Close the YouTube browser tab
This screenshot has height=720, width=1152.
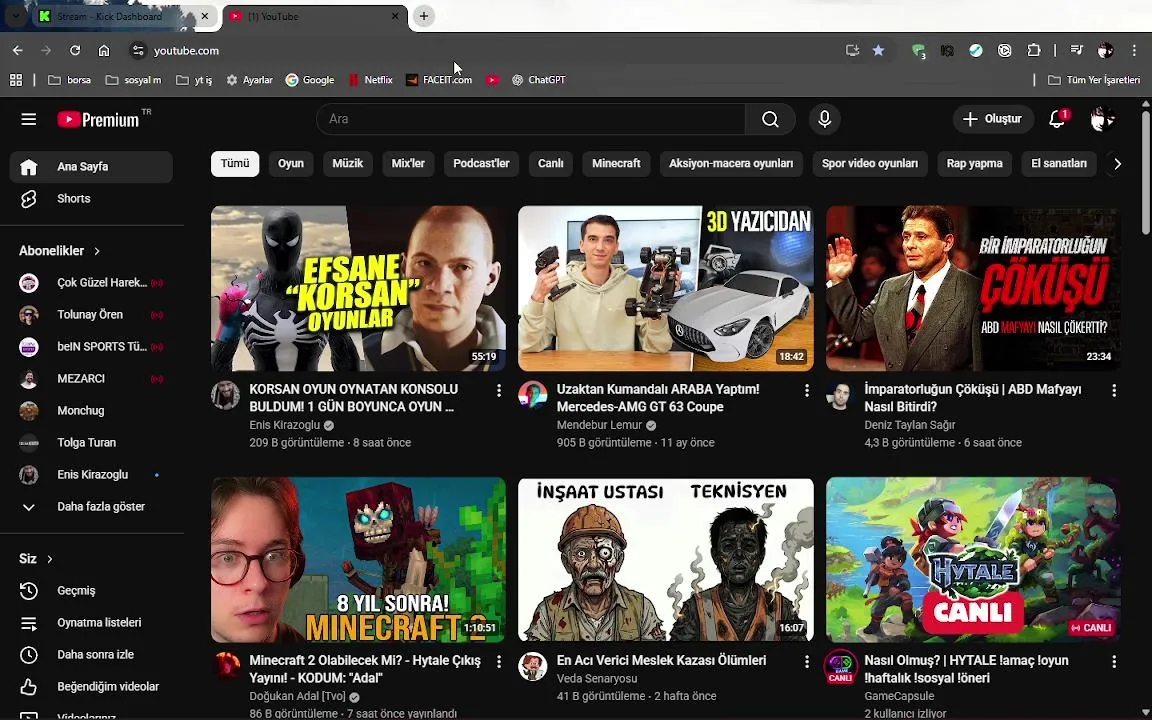[395, 16]
